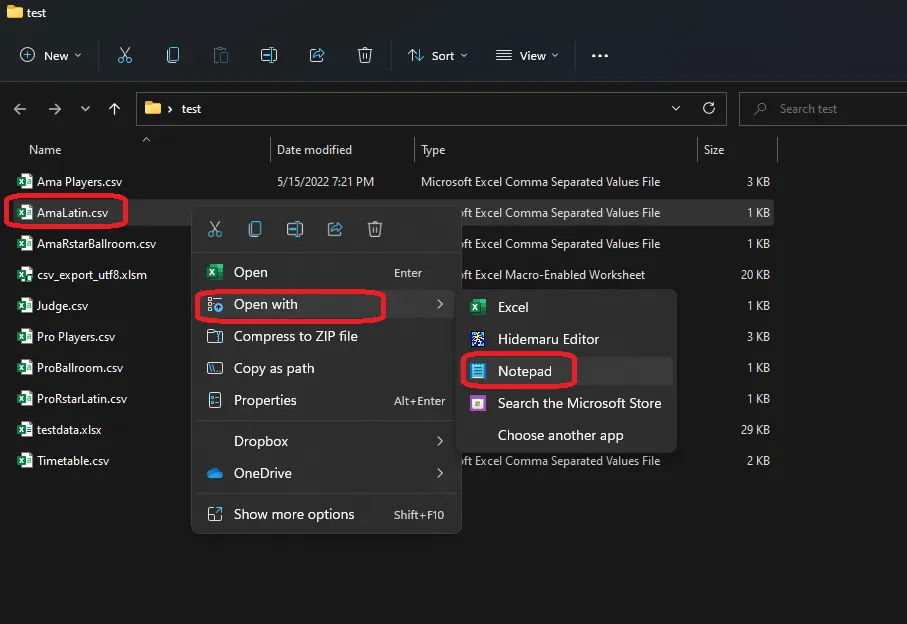Select Notepad from the Open with submenu
Image resolution: width=907 pixels, height=624 pixels.
coord(523,371)
